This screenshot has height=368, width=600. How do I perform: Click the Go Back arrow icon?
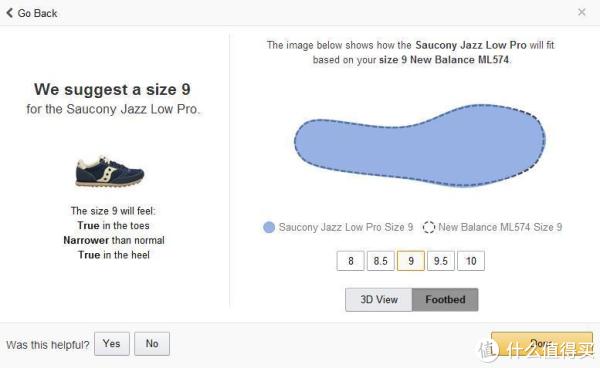(10, 13)
